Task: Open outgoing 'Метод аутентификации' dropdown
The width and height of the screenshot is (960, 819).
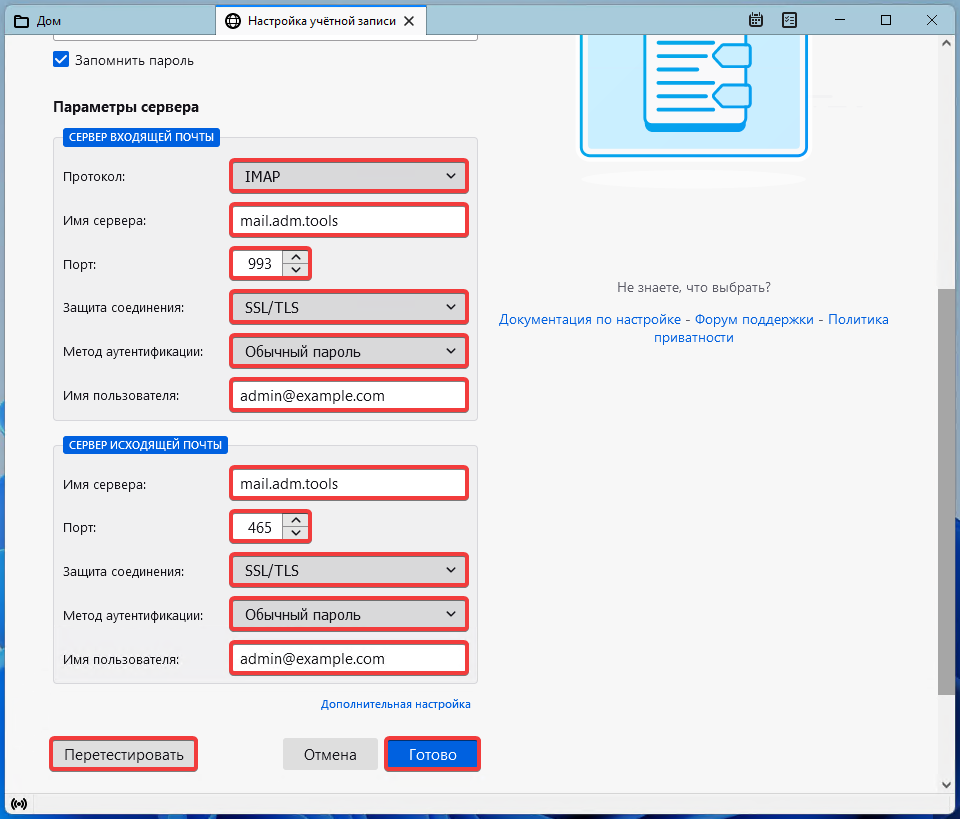Action: tap(348, 615)
